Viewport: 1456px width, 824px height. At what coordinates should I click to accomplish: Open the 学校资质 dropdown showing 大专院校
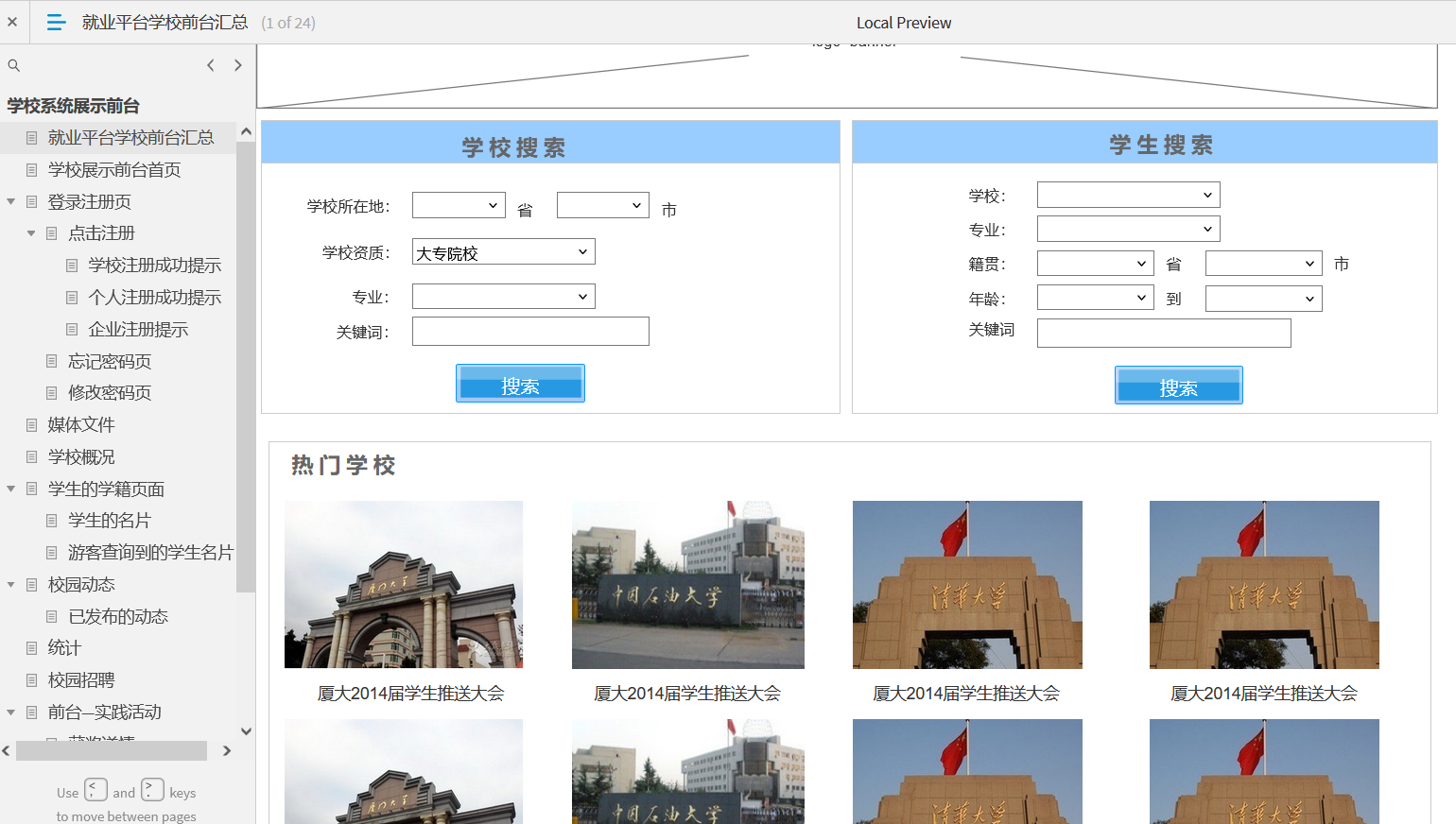click(x=504, y=251)
